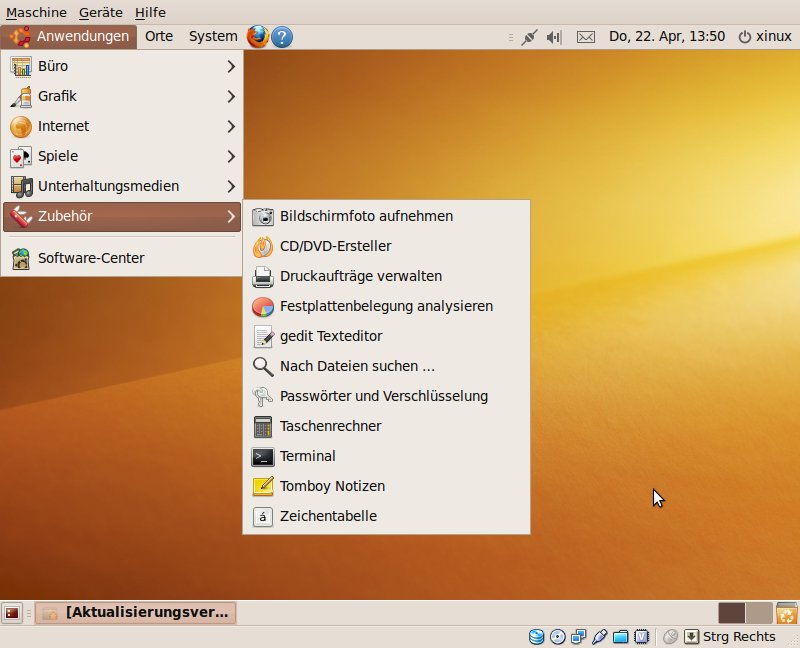
Task: Click the network connection status icon
Action: (529, 36)
